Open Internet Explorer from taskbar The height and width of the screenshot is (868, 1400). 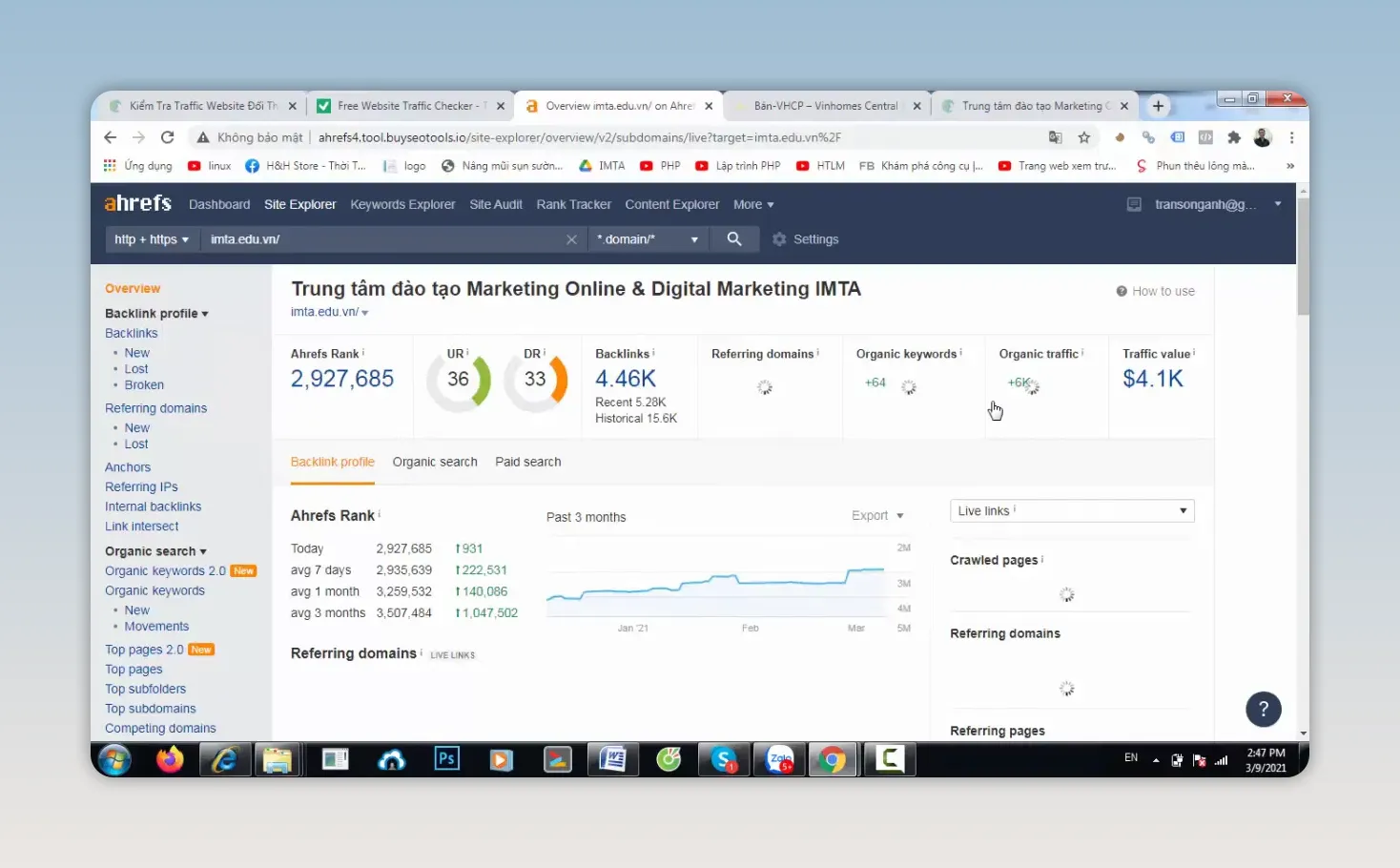224,760
